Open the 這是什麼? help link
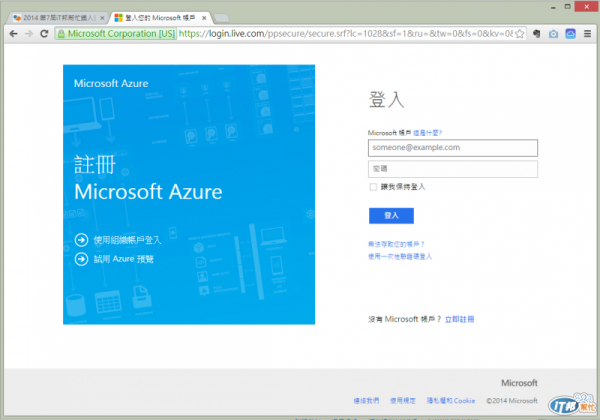This screenshot has width=600, height=420. [x=427, y=133]
